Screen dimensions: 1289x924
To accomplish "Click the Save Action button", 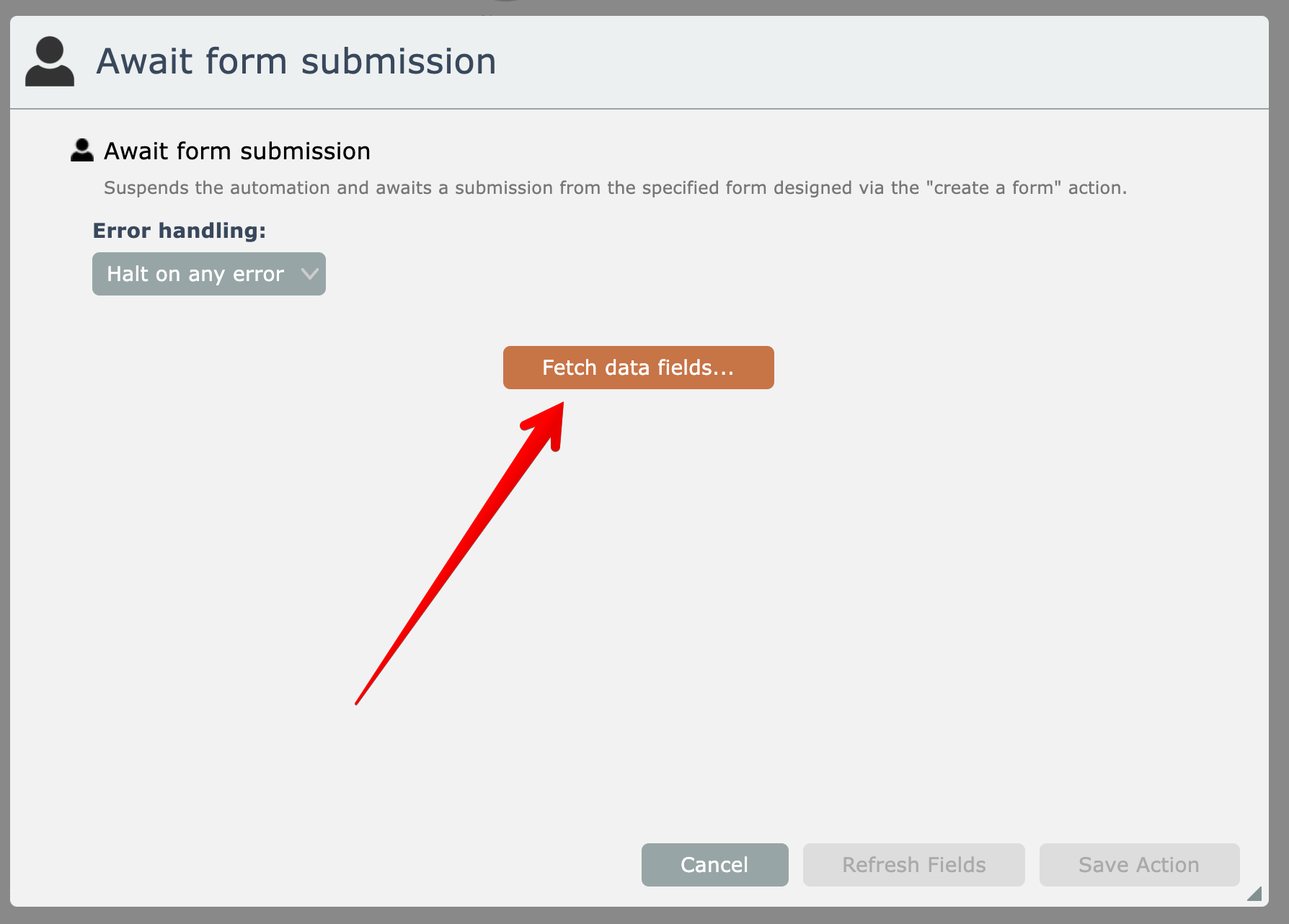I will pos(1139,864).
